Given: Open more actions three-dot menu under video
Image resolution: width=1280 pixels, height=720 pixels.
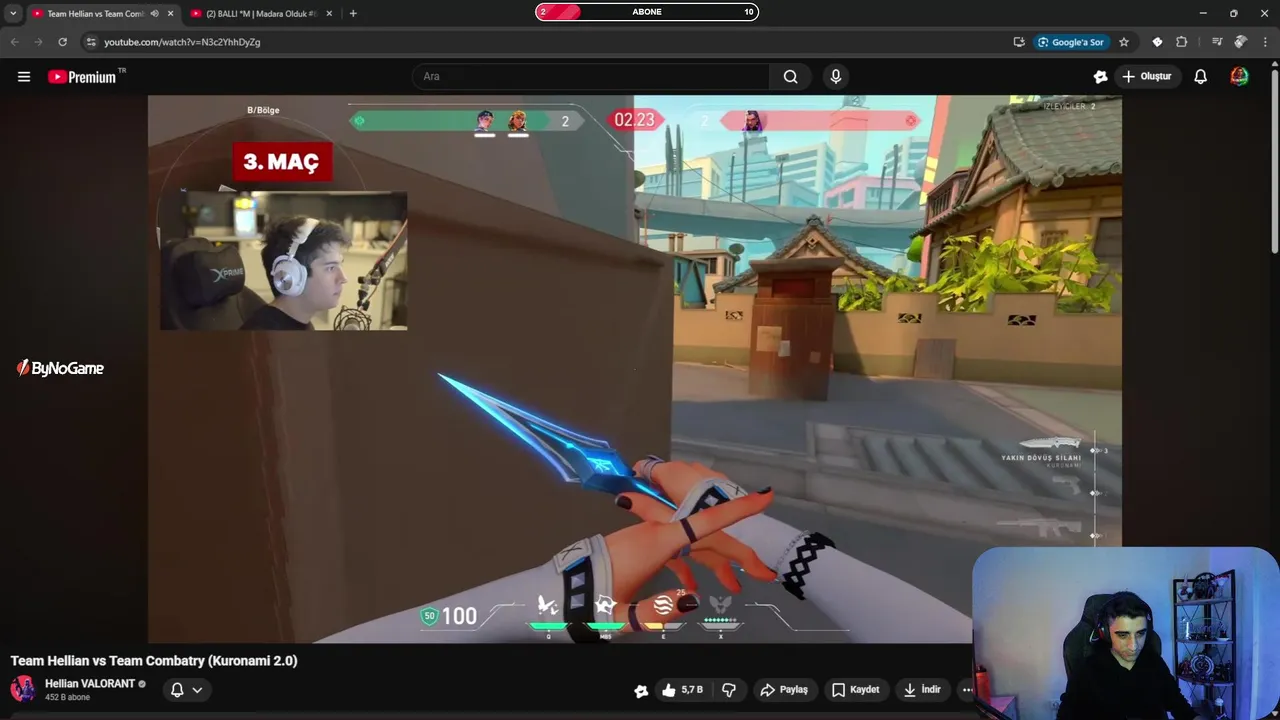Looking at the screenshot, I should click(967, 690).
